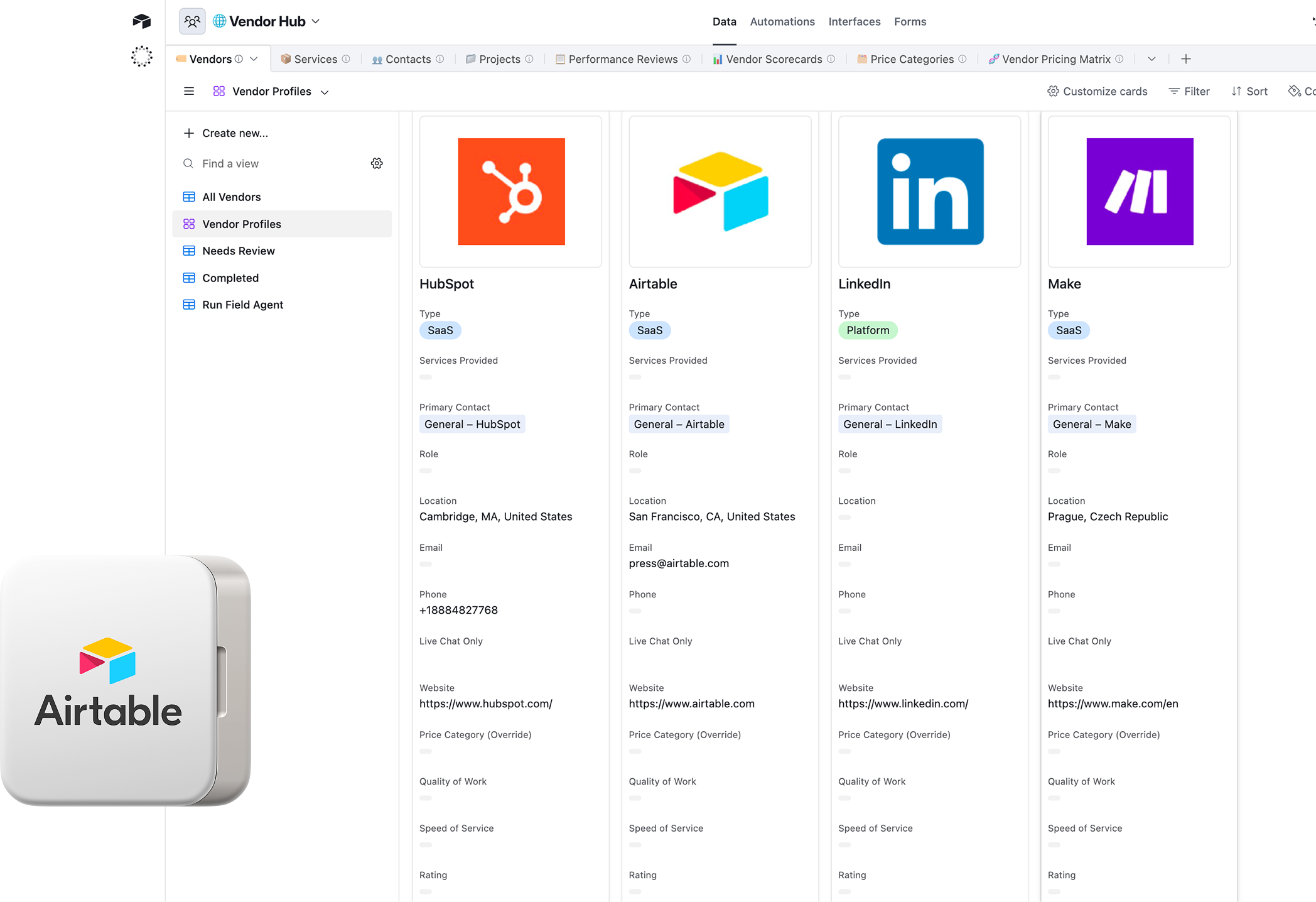Image resolution: width=1316 pixels, height=902 pixels.
Task: Open the Vendor Profiles view dropdown chevron
Action: pos(325,92)
